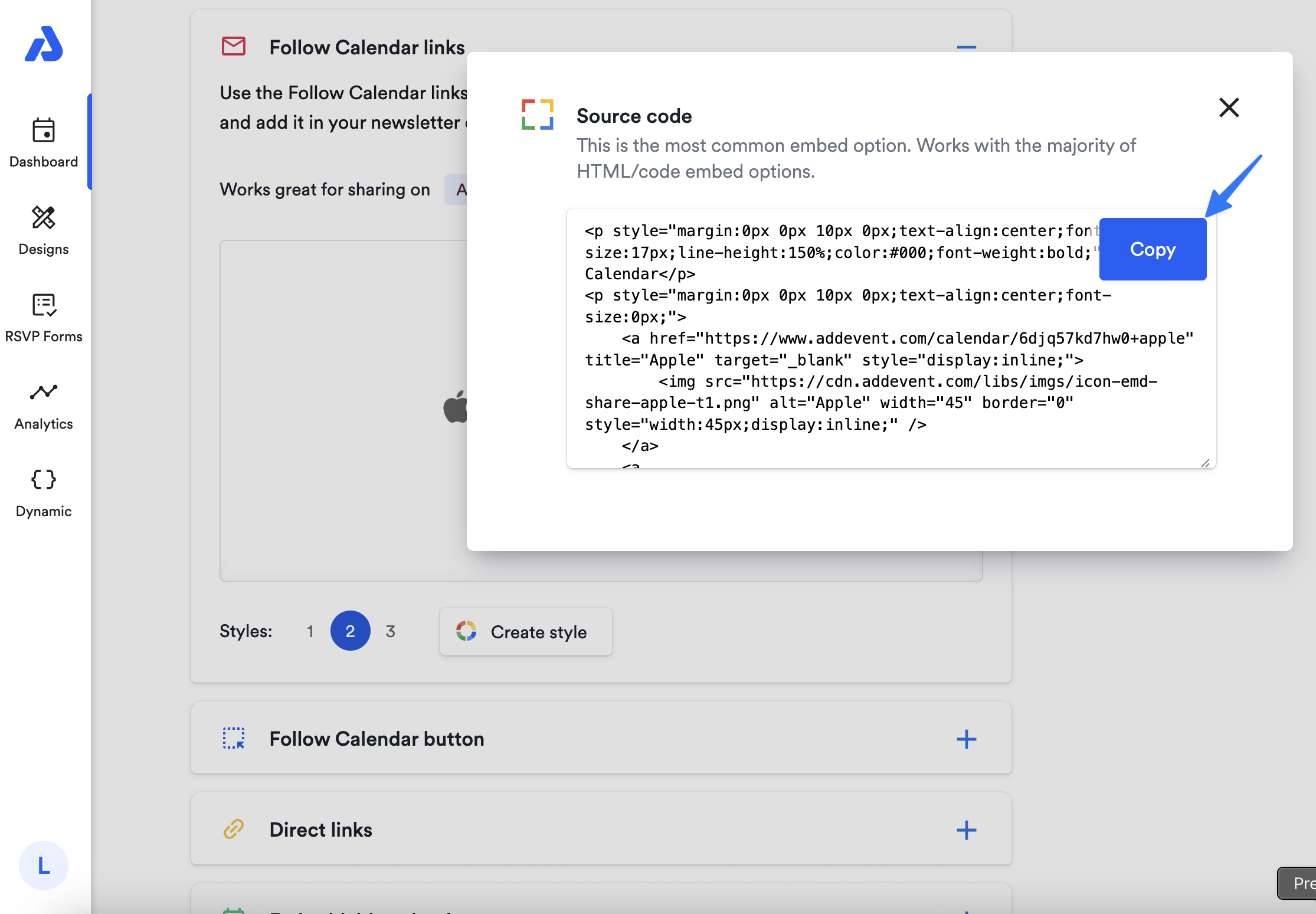Click the Create style button
Screen dimensions: 1316x914
tap(525, 632)
